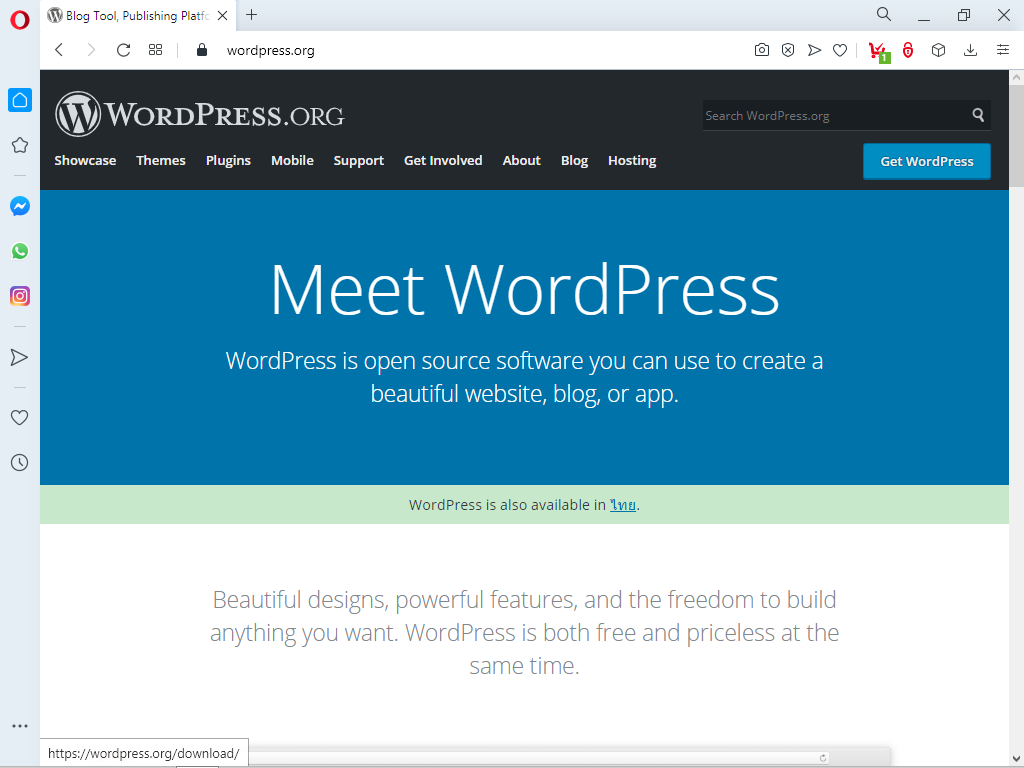
Task: Open WhatsApp from the sidebar
Action: (19, 251)
